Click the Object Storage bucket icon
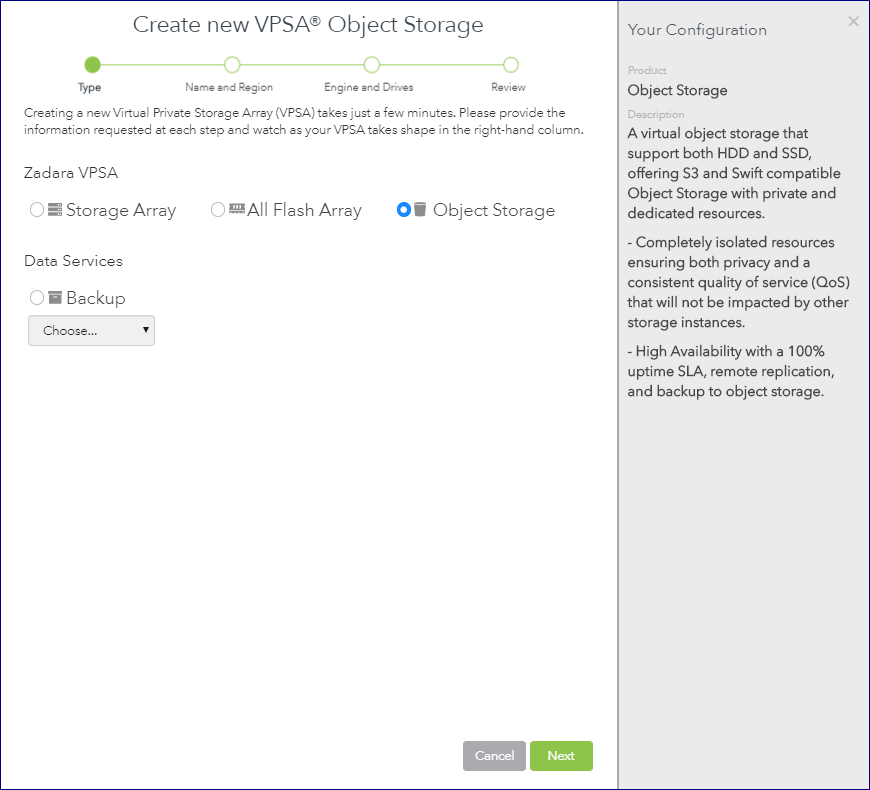This screenshot has width=870, height=790. pyautogui.click(x=420, y=209)
